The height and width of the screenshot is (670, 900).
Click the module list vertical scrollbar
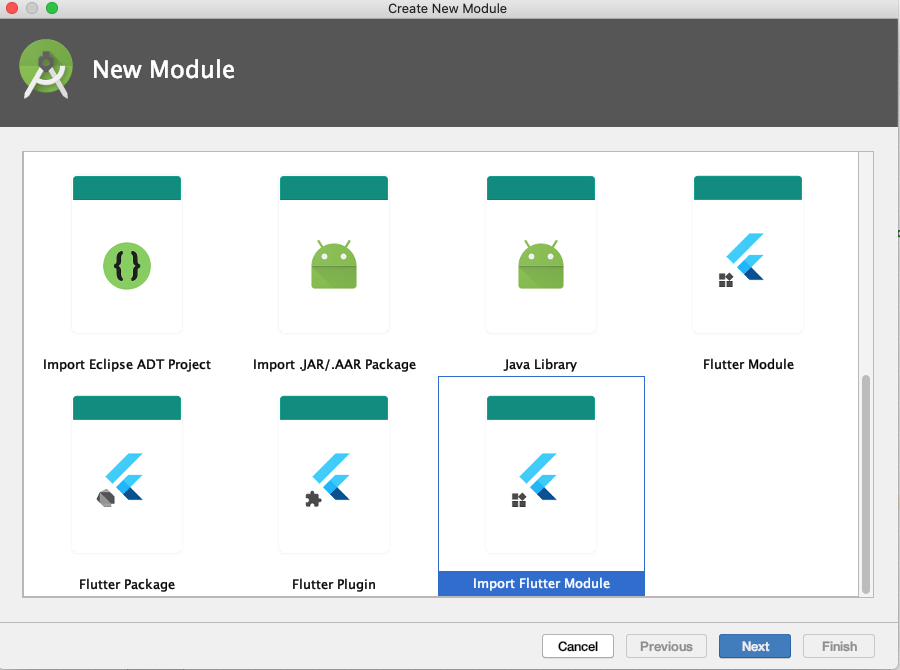[866, 484]
